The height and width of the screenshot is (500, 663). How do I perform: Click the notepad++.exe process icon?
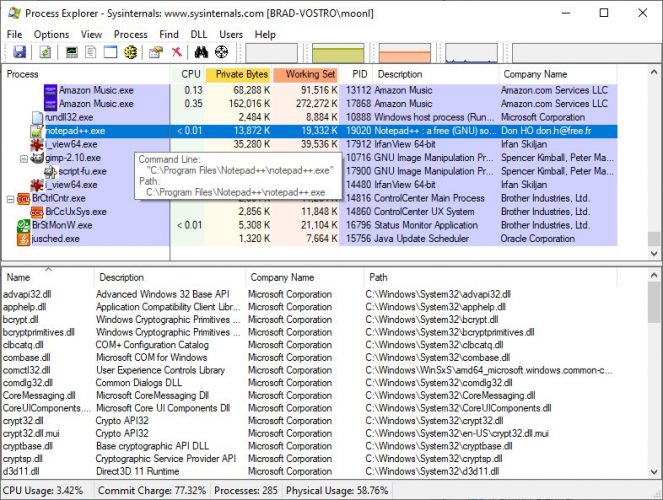pos(37,131)
